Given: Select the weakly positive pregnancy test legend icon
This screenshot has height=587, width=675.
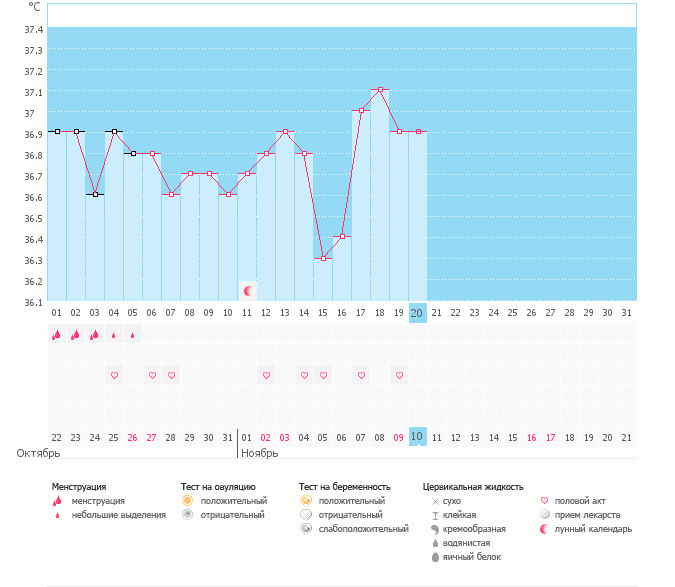Looking at the screenshot, I should coord(305,528).
